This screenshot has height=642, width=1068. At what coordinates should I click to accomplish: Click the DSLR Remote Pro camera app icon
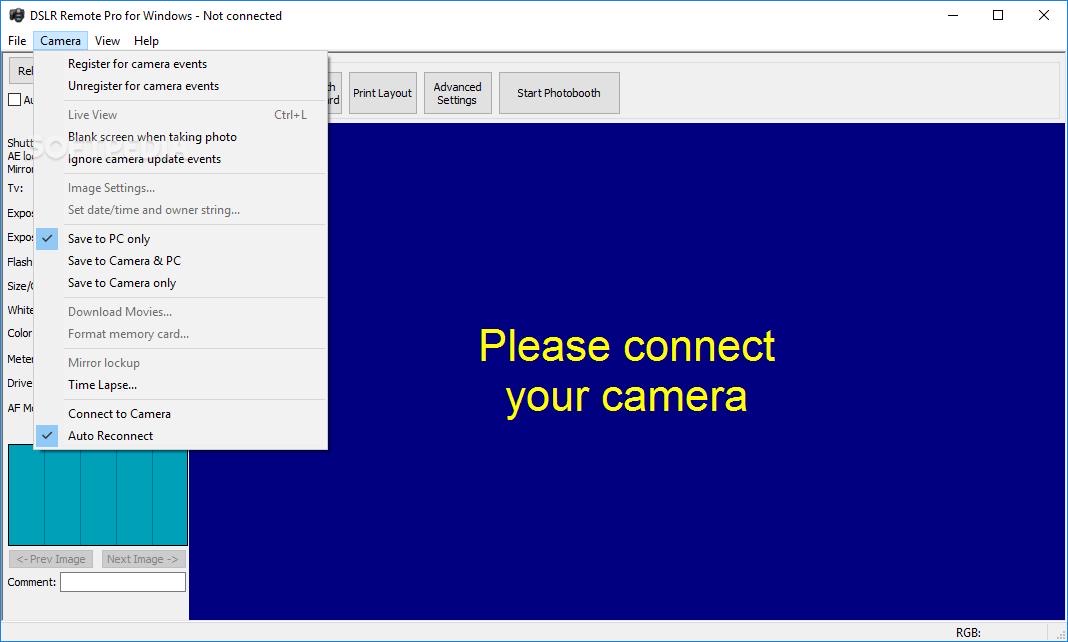[16, 15]
